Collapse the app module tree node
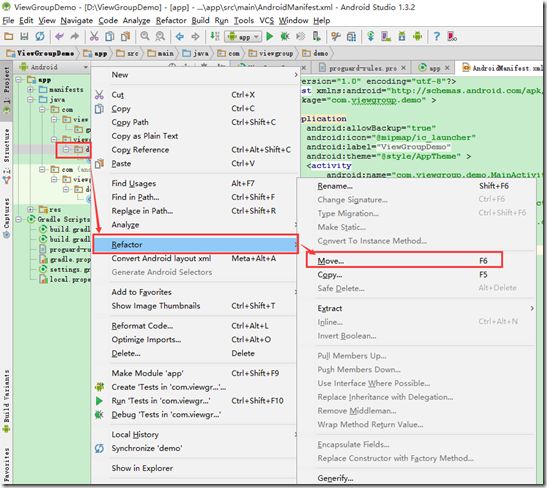The height and width of the screenshot is (488, 547). (x=20, y=80)
